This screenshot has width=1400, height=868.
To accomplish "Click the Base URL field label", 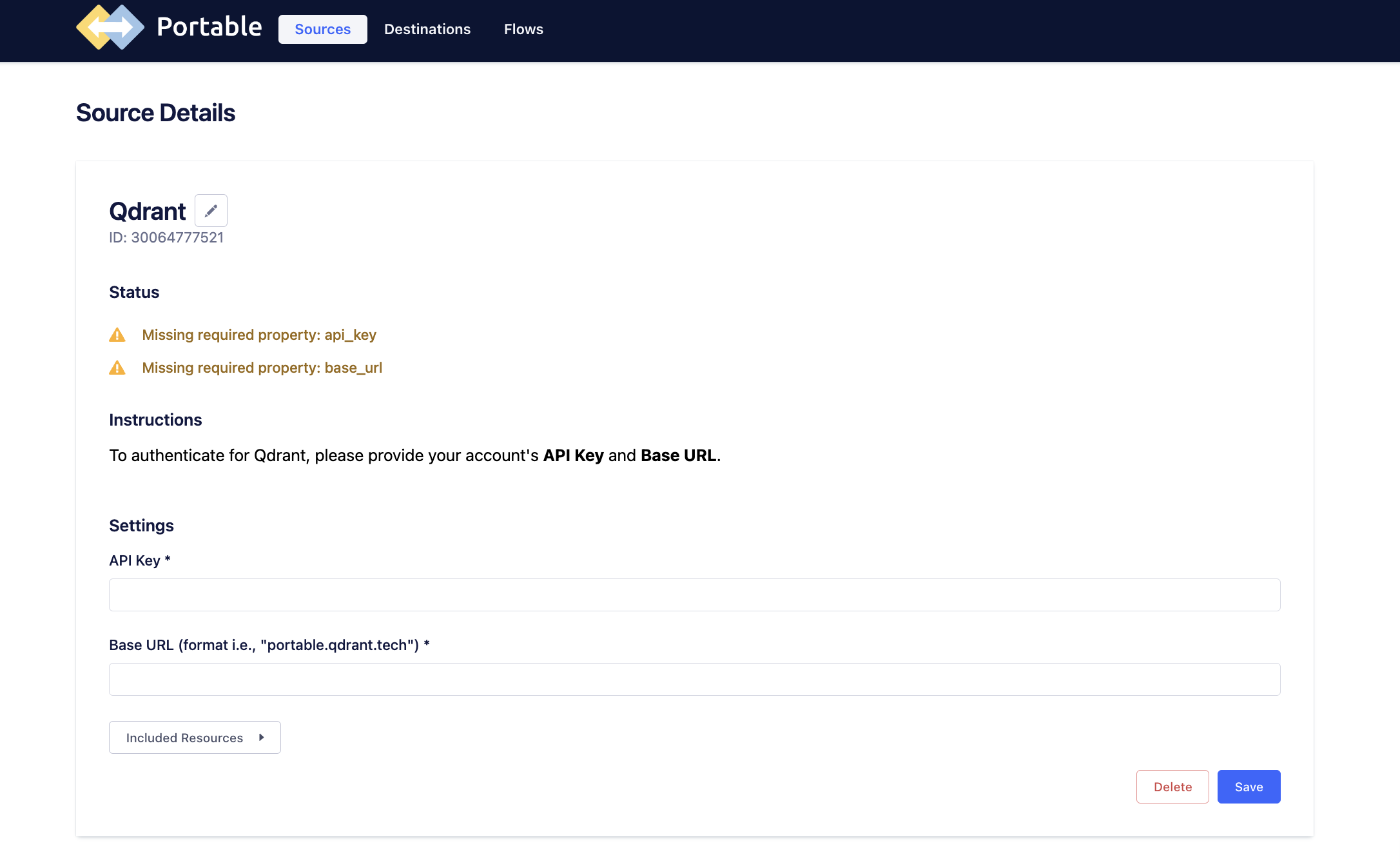I will coord(269,645).
